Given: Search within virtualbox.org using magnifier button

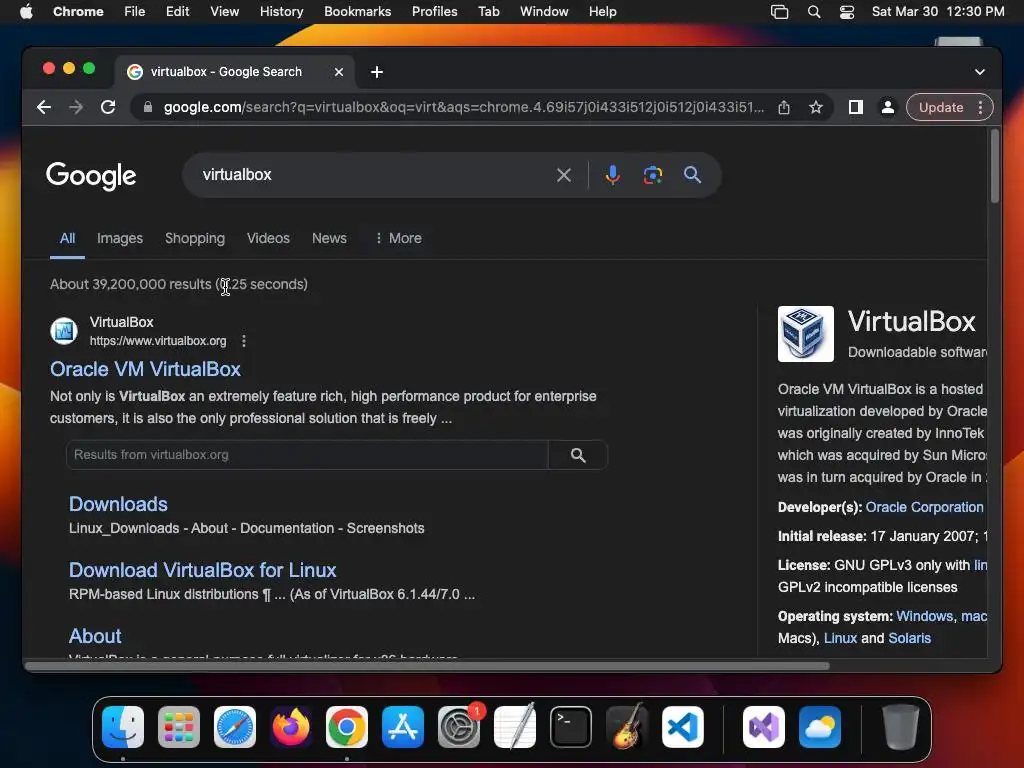Looking at the screenshot, I should click(578, 455).
